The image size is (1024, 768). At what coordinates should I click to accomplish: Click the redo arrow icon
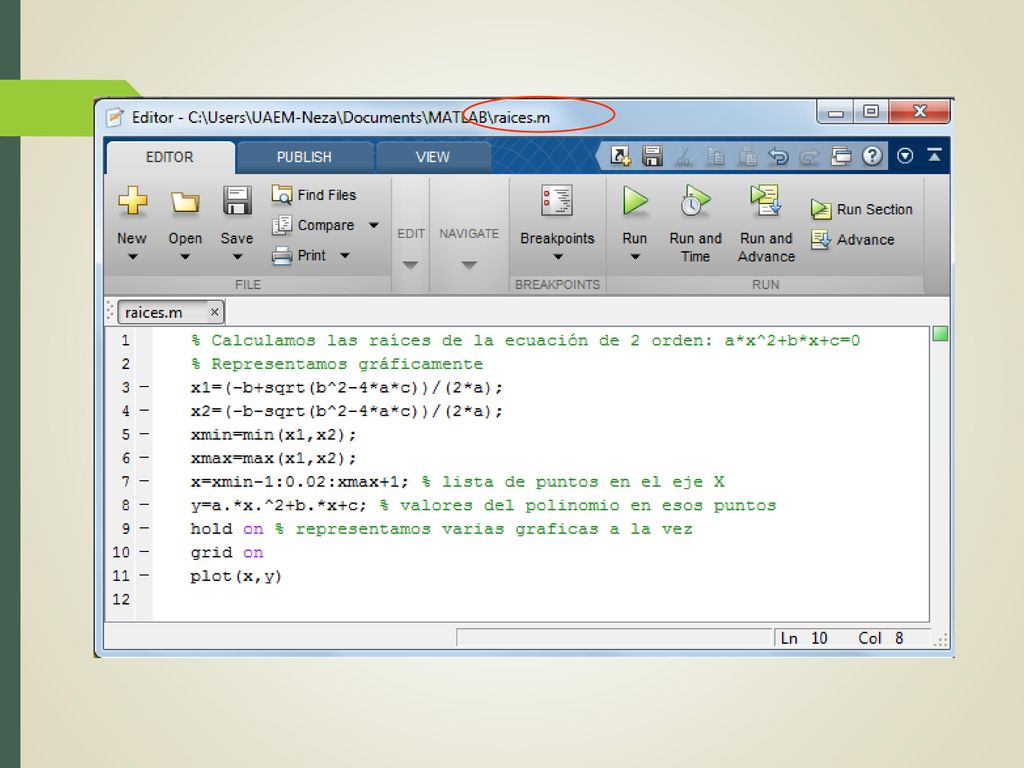point(809,157)
